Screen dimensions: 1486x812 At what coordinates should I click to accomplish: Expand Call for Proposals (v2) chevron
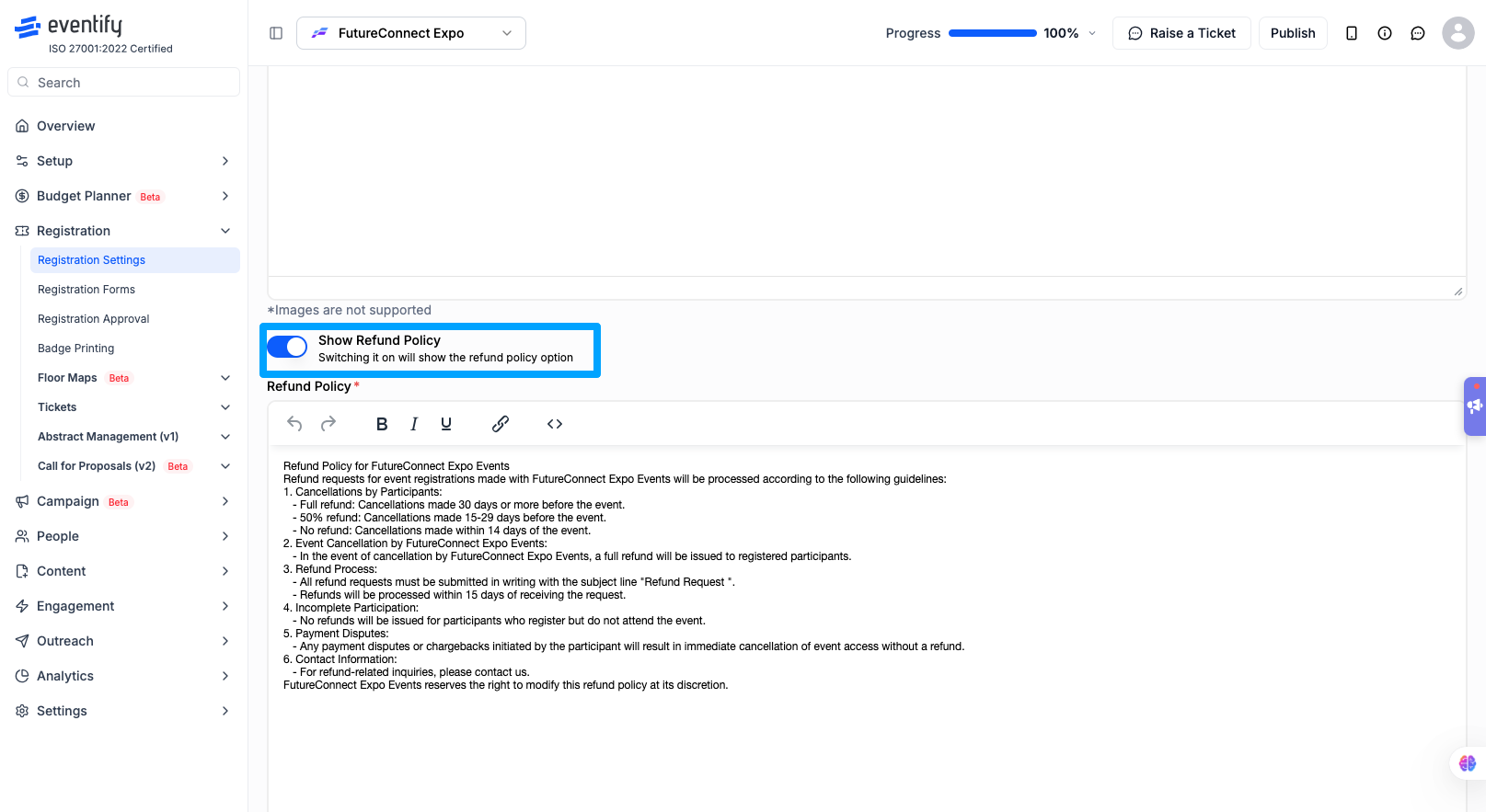pos(225,466)
